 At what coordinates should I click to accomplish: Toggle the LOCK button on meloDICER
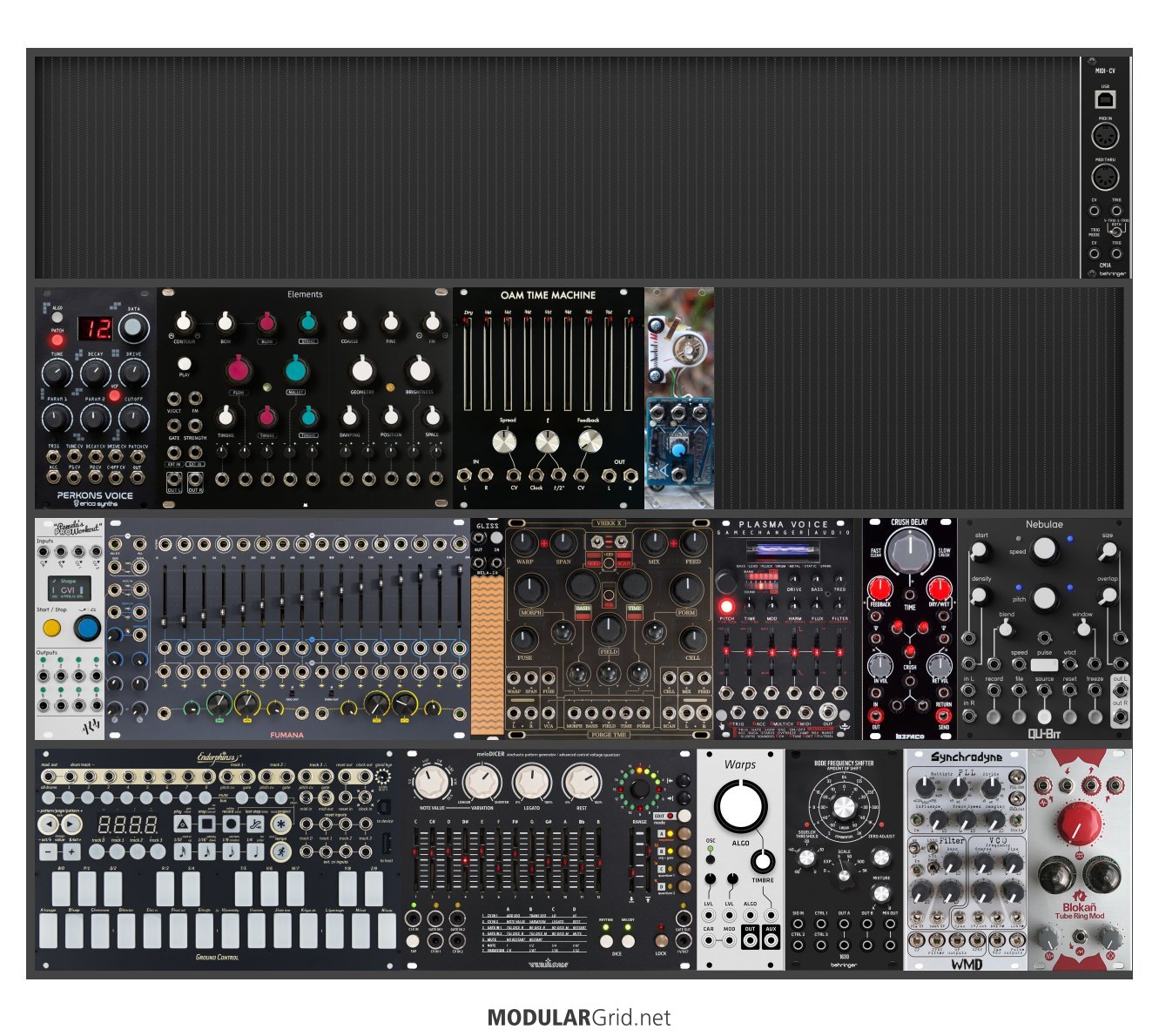(x=660, y=941)
